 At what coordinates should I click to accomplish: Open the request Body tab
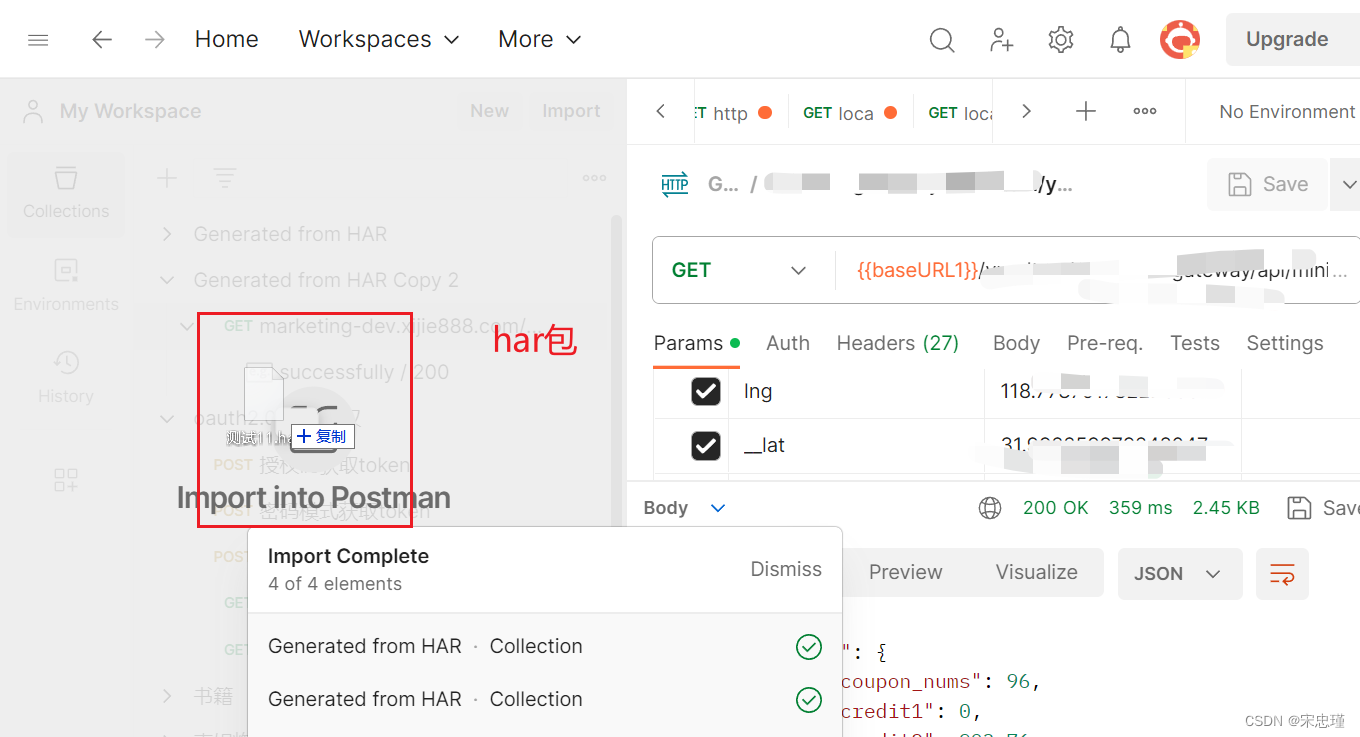[x=1016, y=343]
